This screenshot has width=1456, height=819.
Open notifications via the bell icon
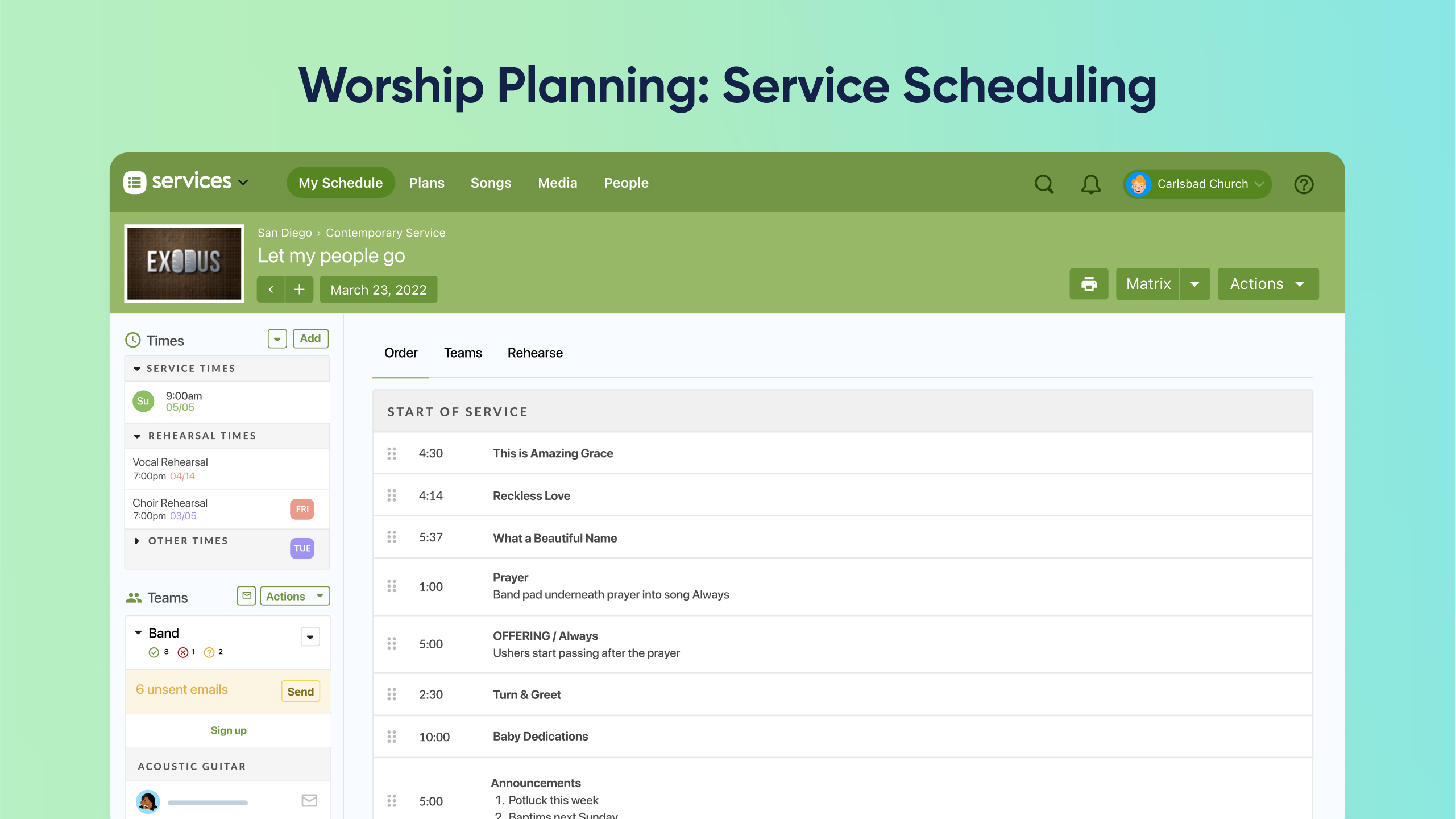[1090, 184]
